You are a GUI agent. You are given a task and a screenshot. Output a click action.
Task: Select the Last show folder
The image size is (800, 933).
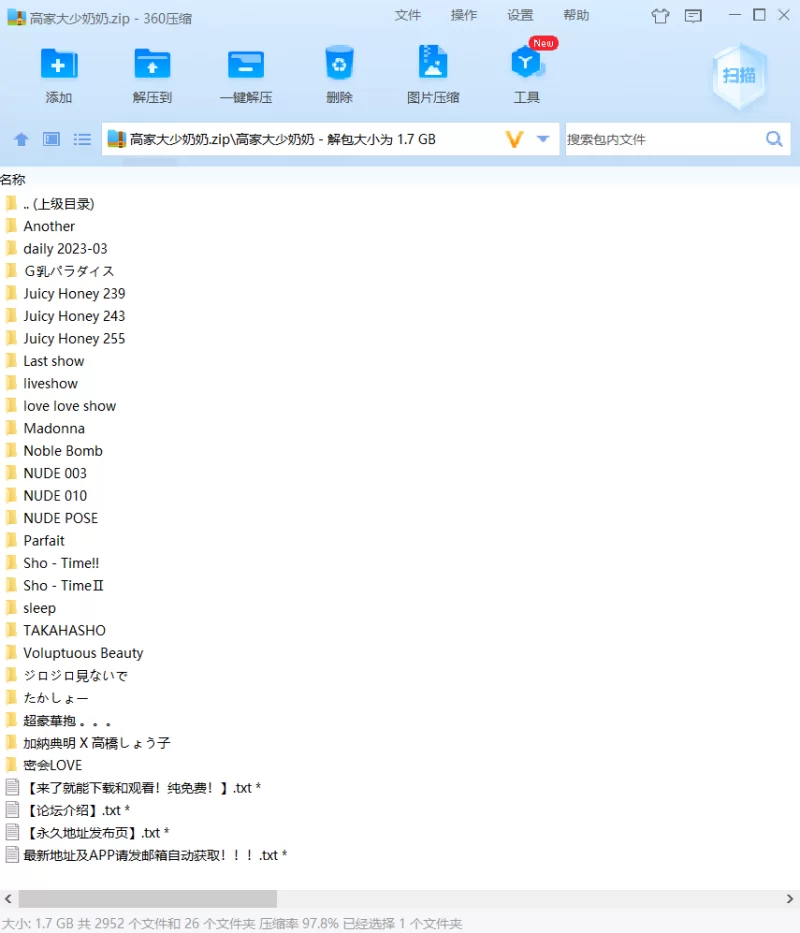[x=54, y=361]
